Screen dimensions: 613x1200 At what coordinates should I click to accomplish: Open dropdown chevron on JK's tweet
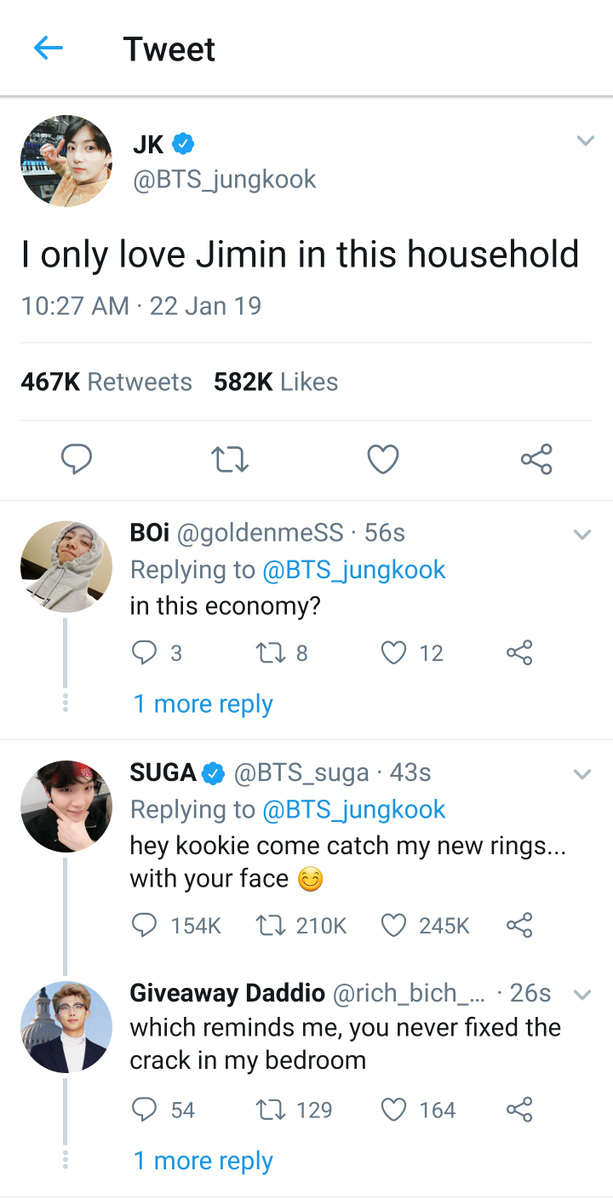(585, 142)
